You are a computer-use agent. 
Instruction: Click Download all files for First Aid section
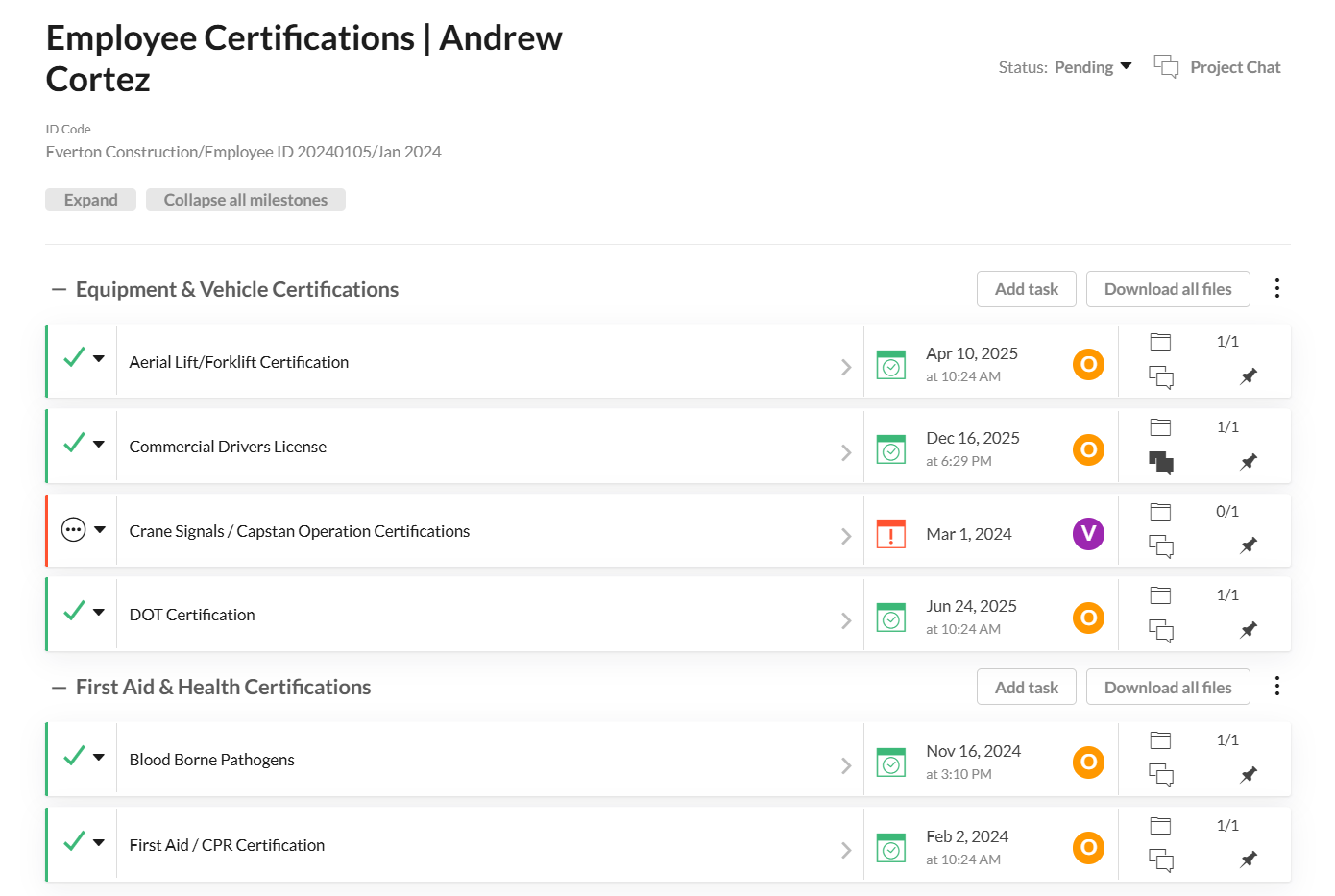click(1167, 688)
